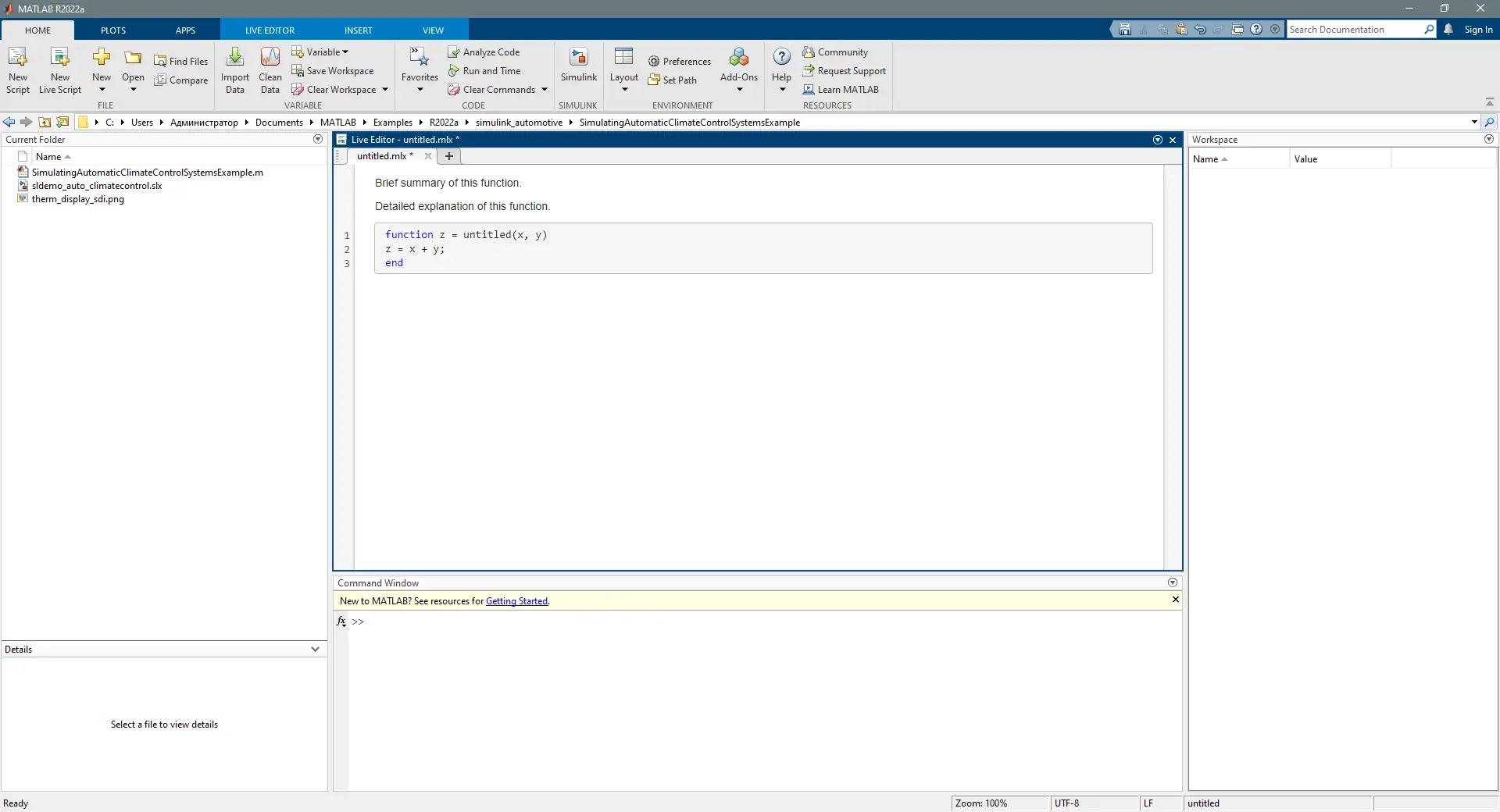Viewport: 1500px width, 812px height.
Task: Open Current Folder panel actions menu
Action: pyautogui.click(x=318, y=139)
